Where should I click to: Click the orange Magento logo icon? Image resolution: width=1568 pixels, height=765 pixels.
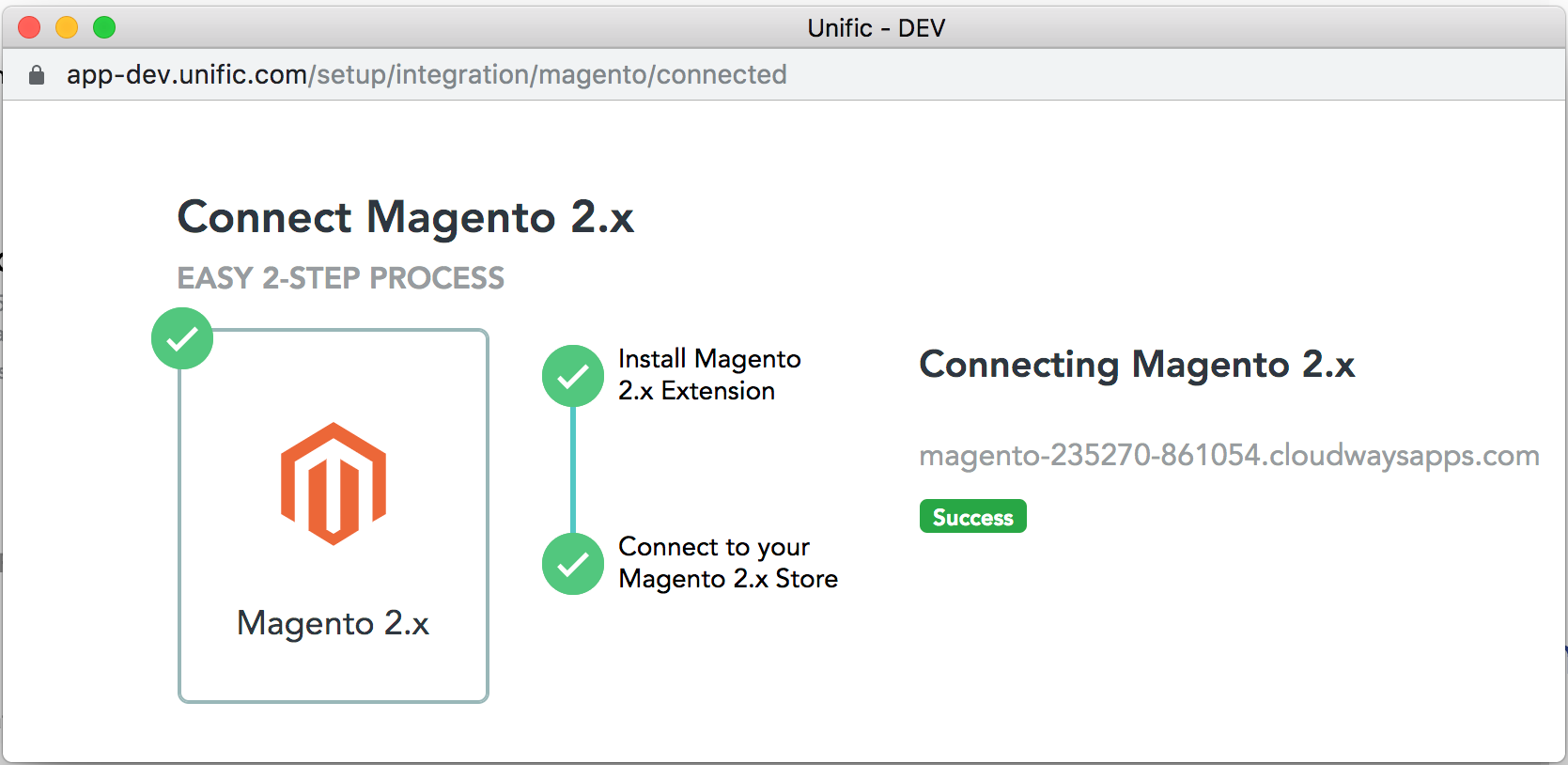334,484
